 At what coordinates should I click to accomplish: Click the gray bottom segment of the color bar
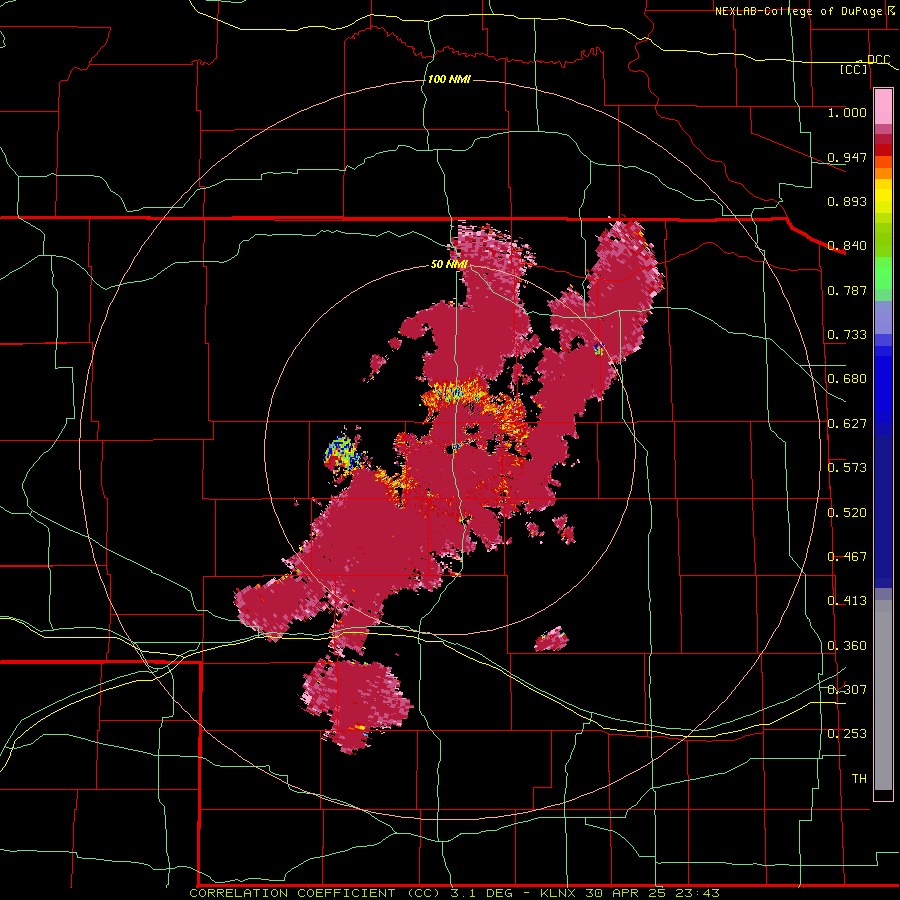pos(883,695)
